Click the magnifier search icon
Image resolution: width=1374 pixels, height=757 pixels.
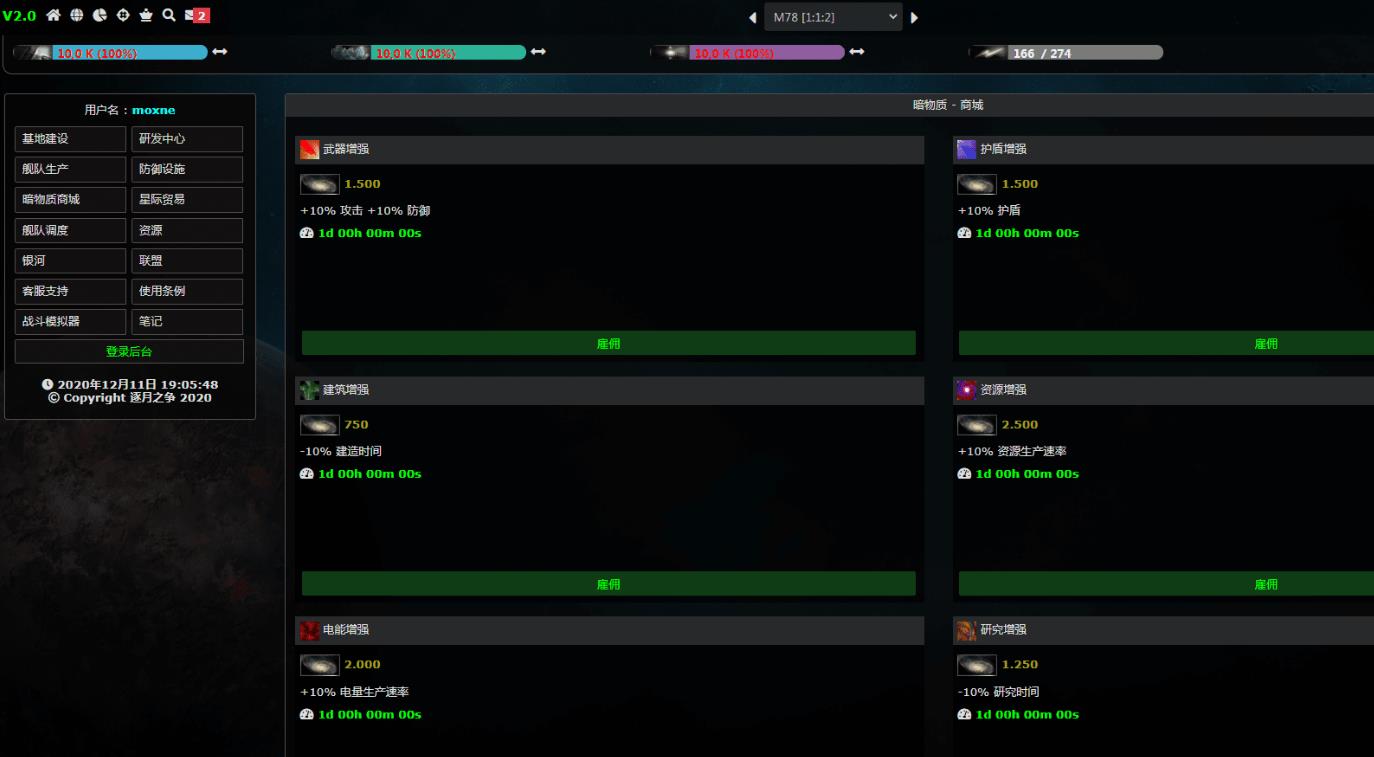(169, 15)
